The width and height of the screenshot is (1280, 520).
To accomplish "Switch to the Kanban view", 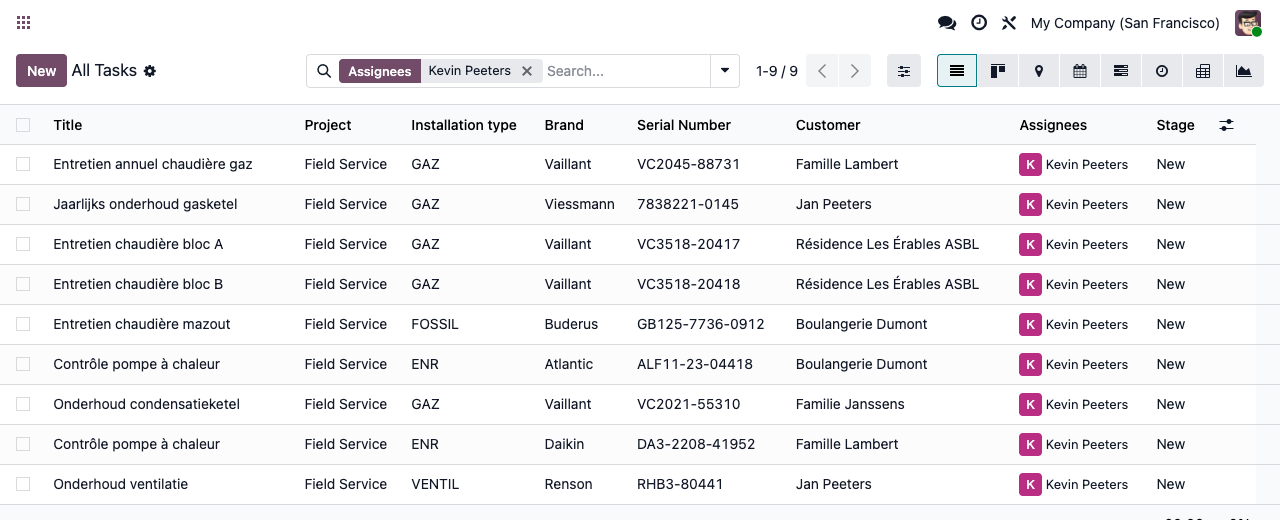I will (x=998, y=71).
